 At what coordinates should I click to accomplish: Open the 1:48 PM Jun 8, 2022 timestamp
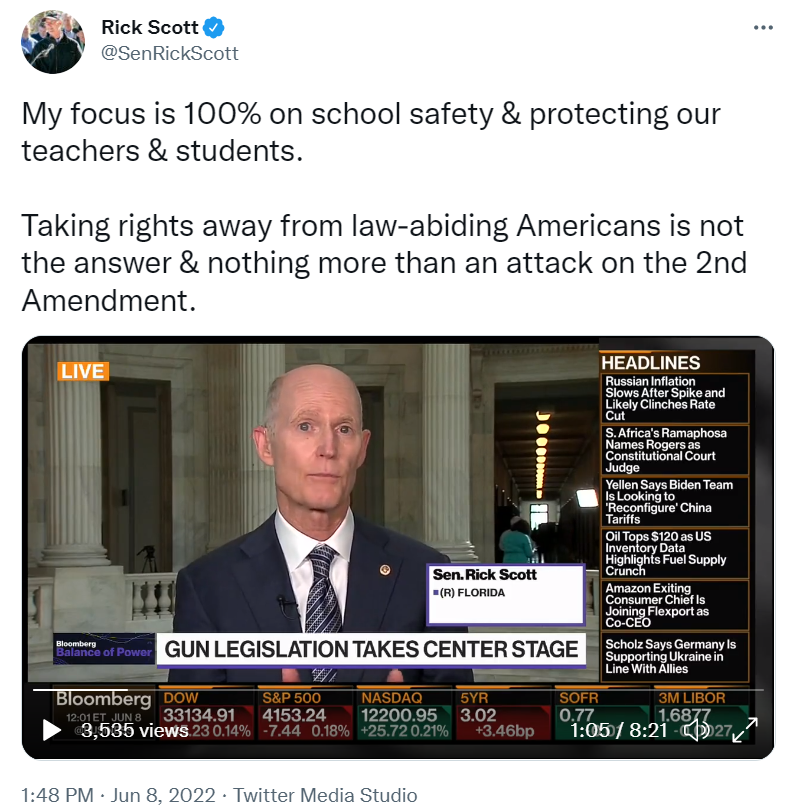119,795
